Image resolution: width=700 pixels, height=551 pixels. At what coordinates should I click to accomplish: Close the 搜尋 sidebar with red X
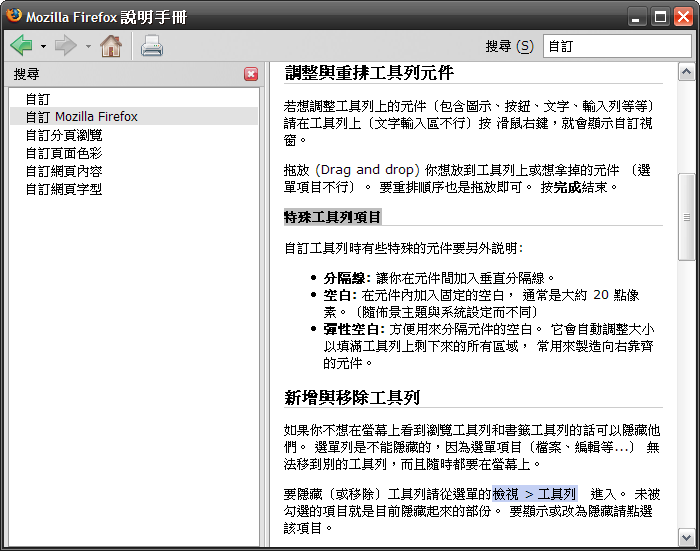coord(251,74)
